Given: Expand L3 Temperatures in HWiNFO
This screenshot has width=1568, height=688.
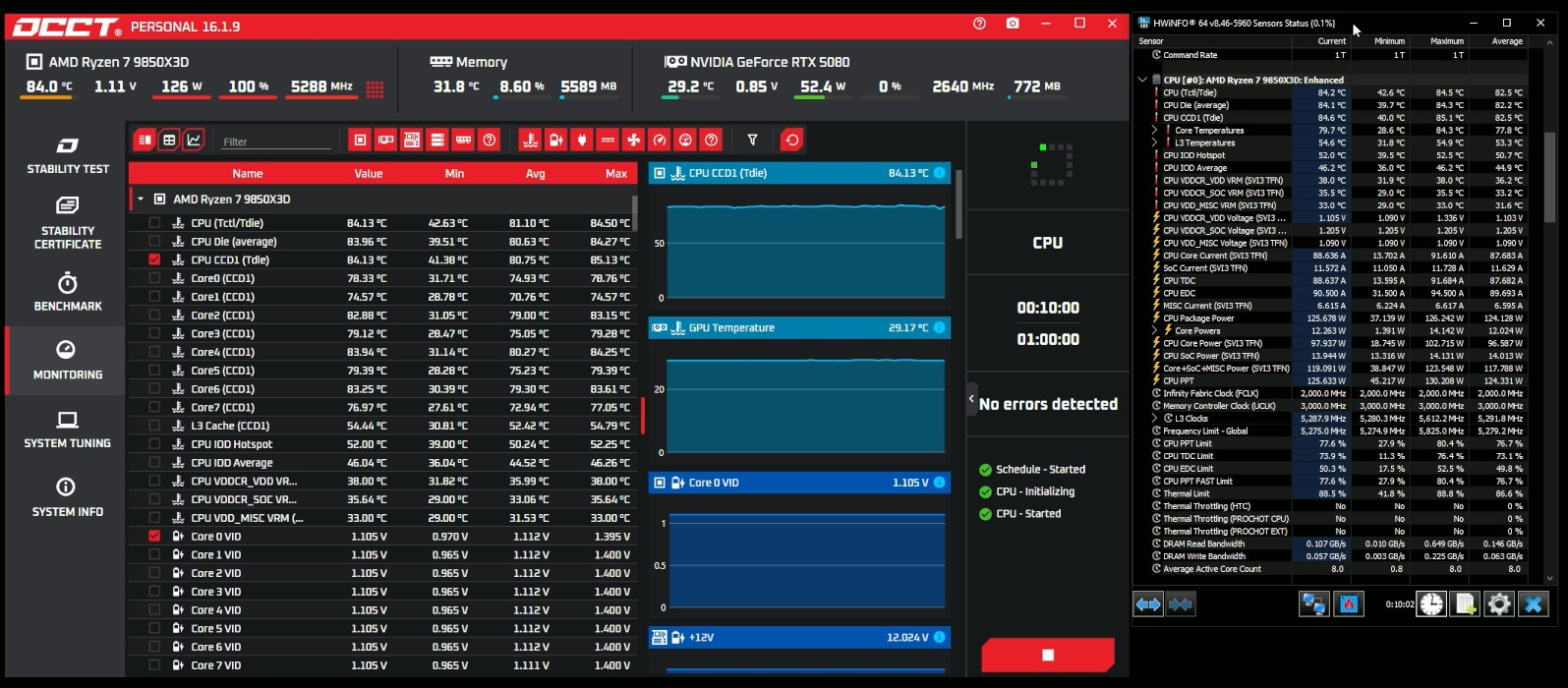Looking at the screenshot, I should (x=1155, y=143).
